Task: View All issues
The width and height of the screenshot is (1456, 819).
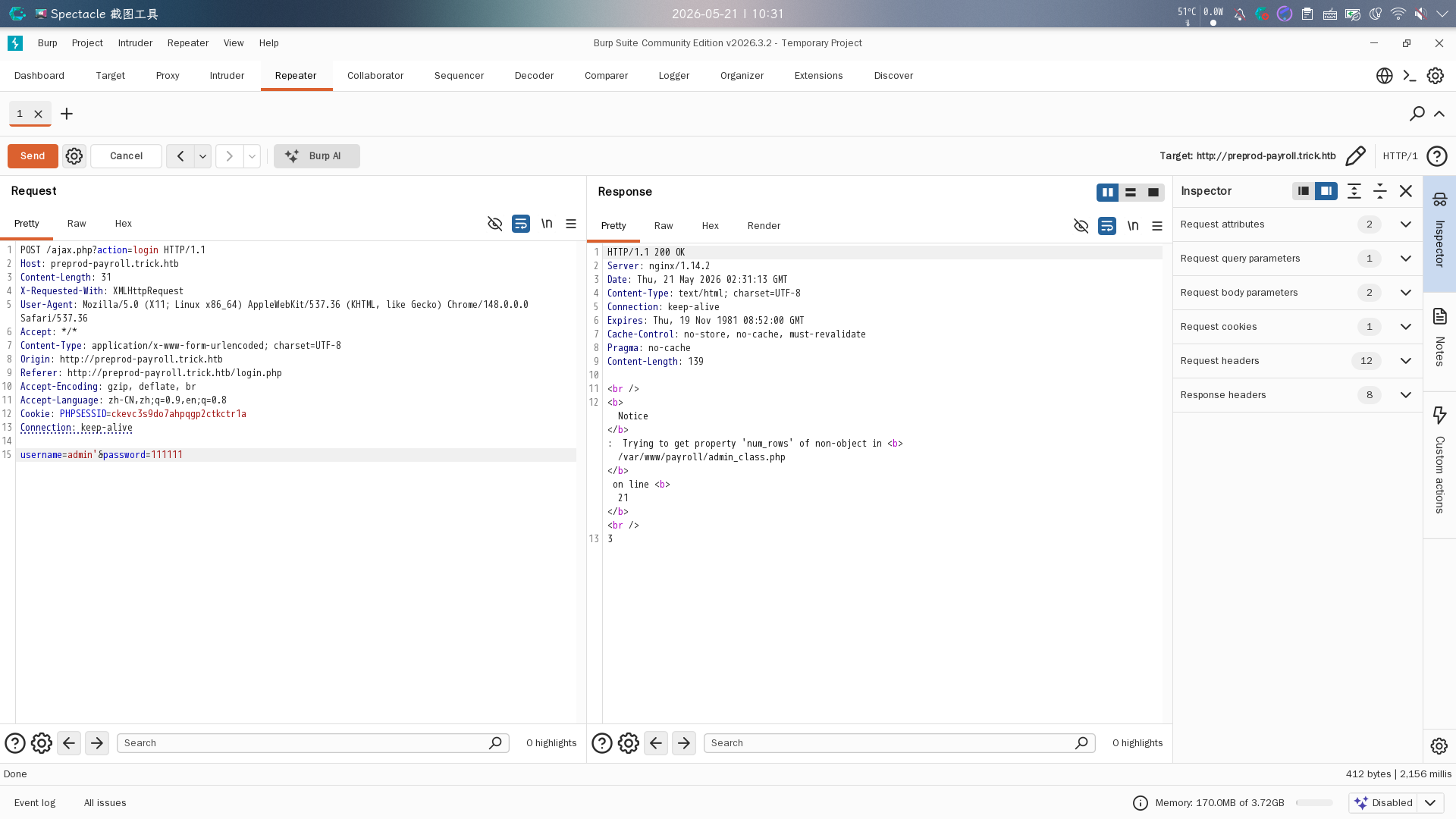Action: 105,803
